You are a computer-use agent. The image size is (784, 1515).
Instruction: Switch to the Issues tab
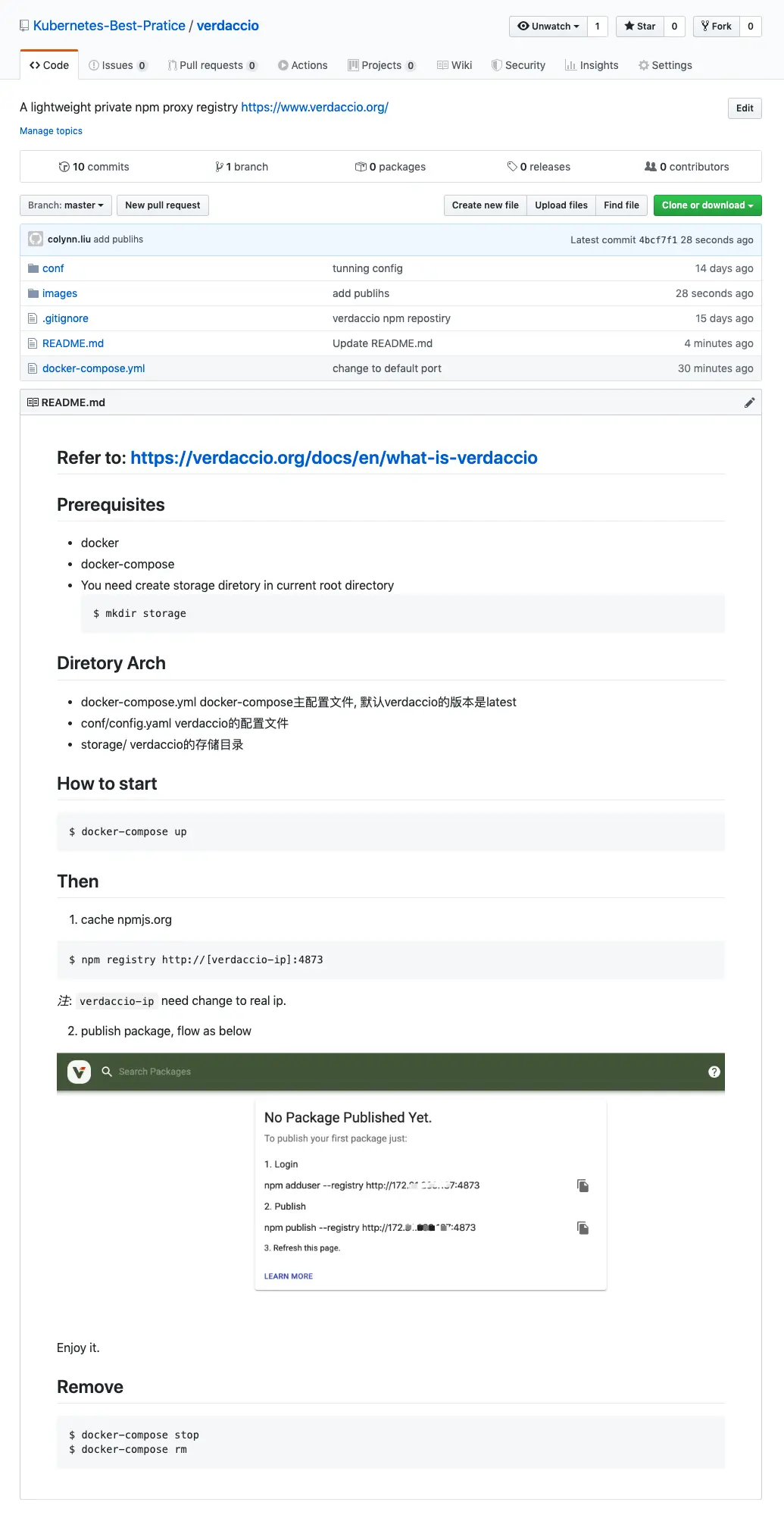click(117, 65)
